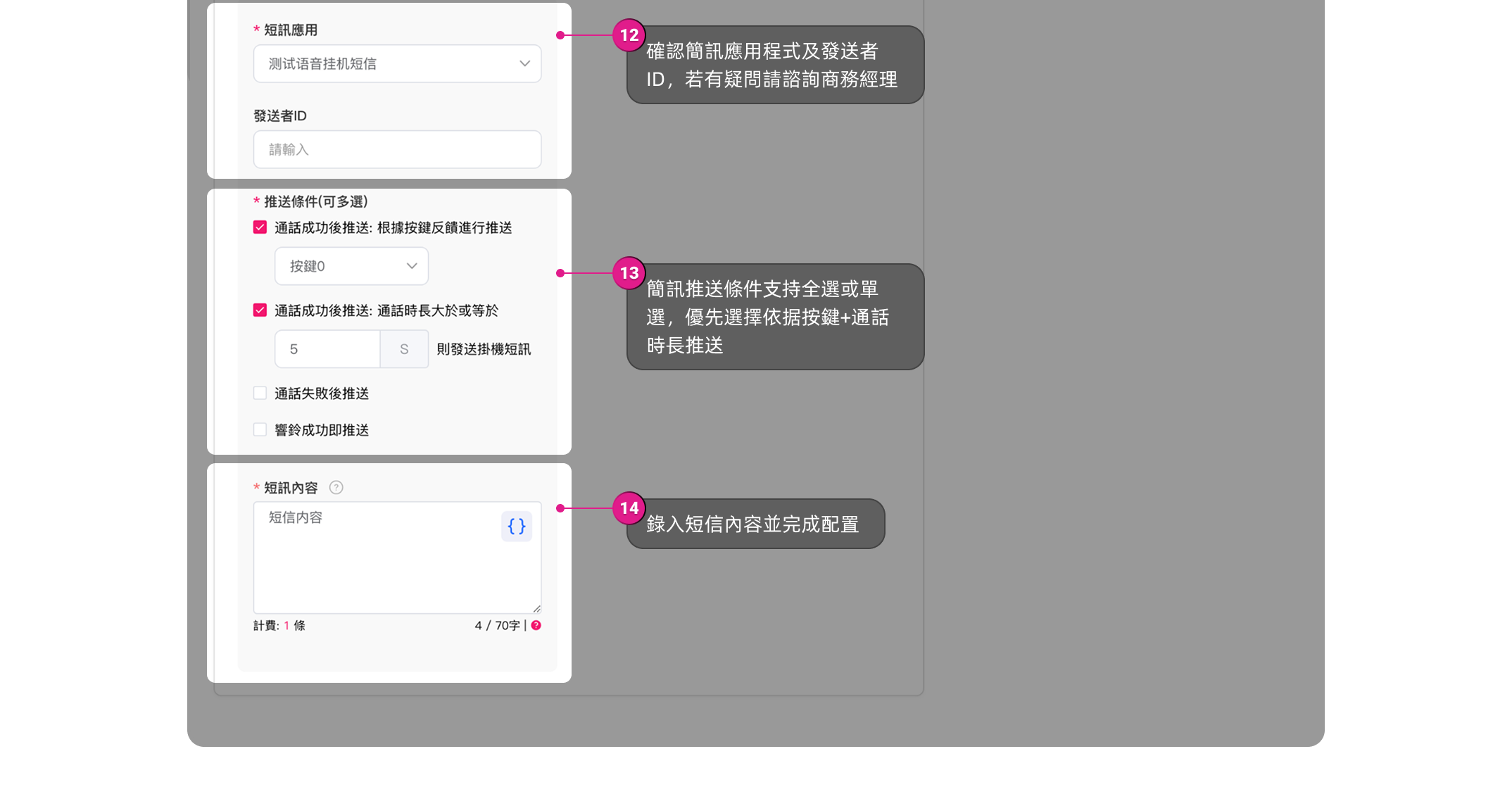Click into the 短信內容 text area

coord(380,563)
